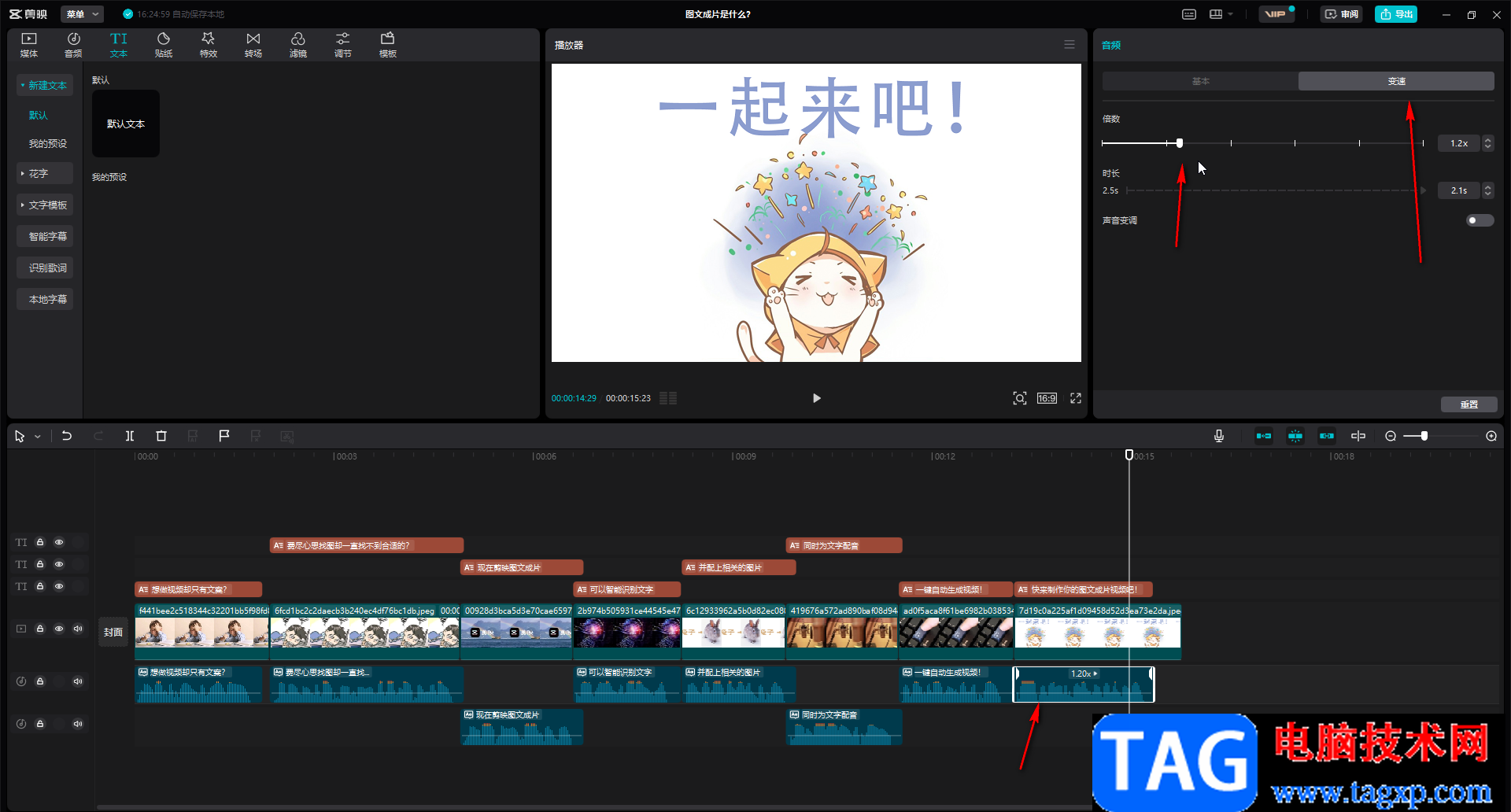Viewport: 1511px width, 812px height.
Task: Open the 音频 audio library tab
Action: pyautogui.click(x=73, y=45)
